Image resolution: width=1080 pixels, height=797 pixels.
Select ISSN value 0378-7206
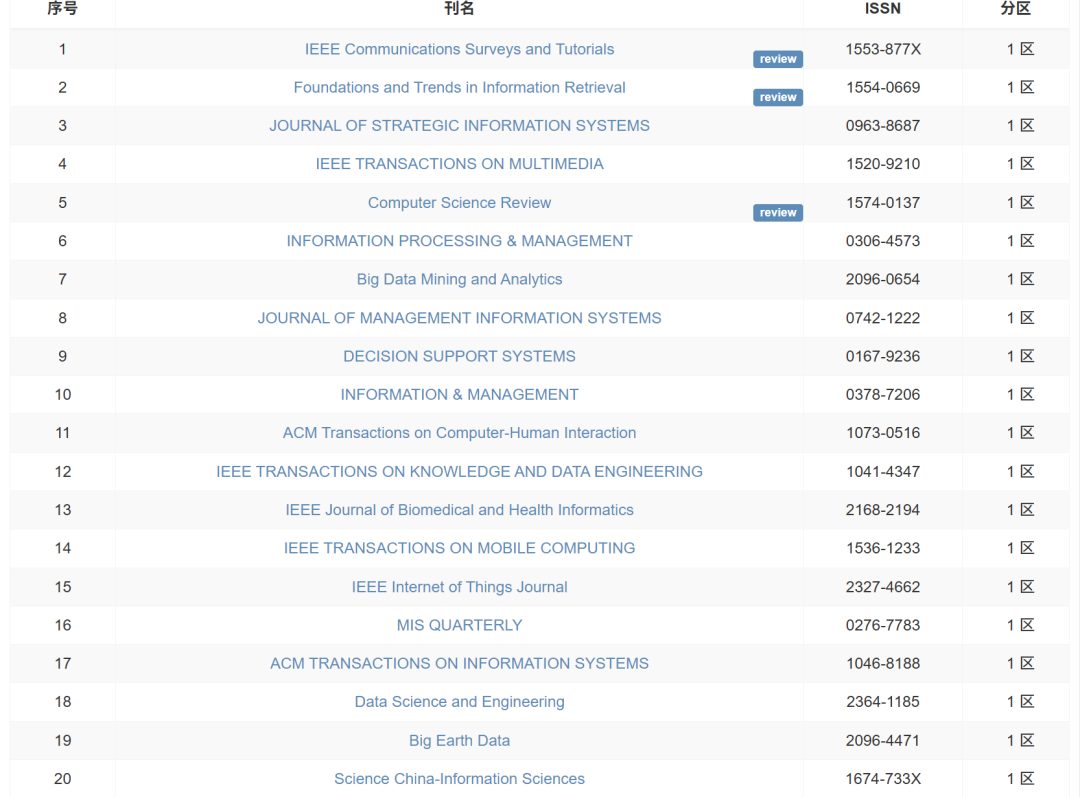click(x=883, y=395)
